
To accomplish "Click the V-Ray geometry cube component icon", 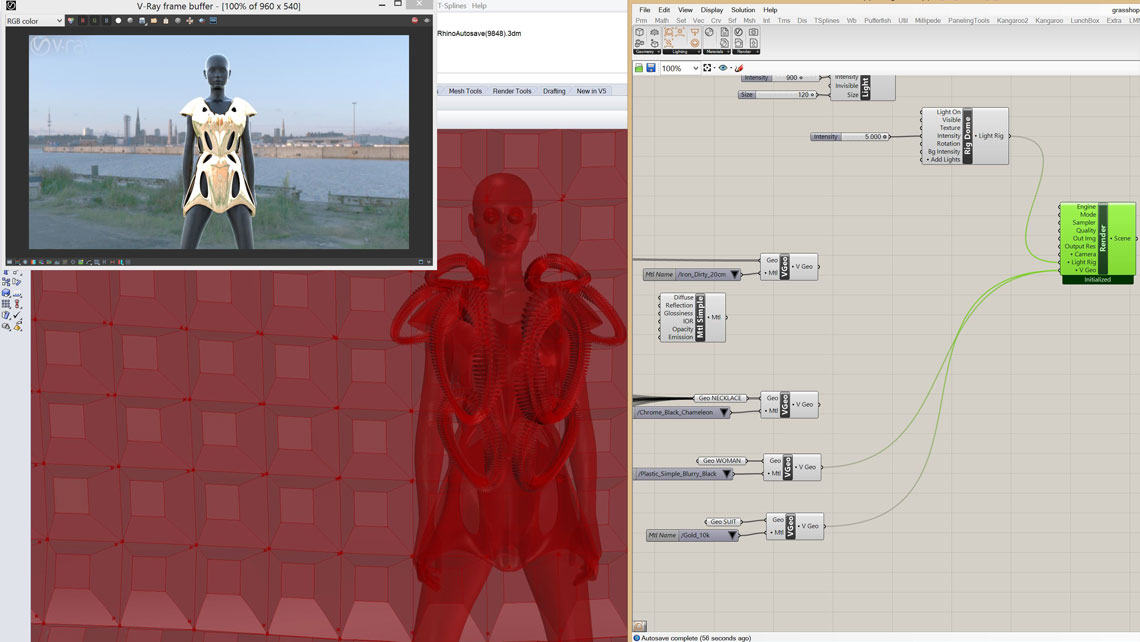I will coord(640,32).
